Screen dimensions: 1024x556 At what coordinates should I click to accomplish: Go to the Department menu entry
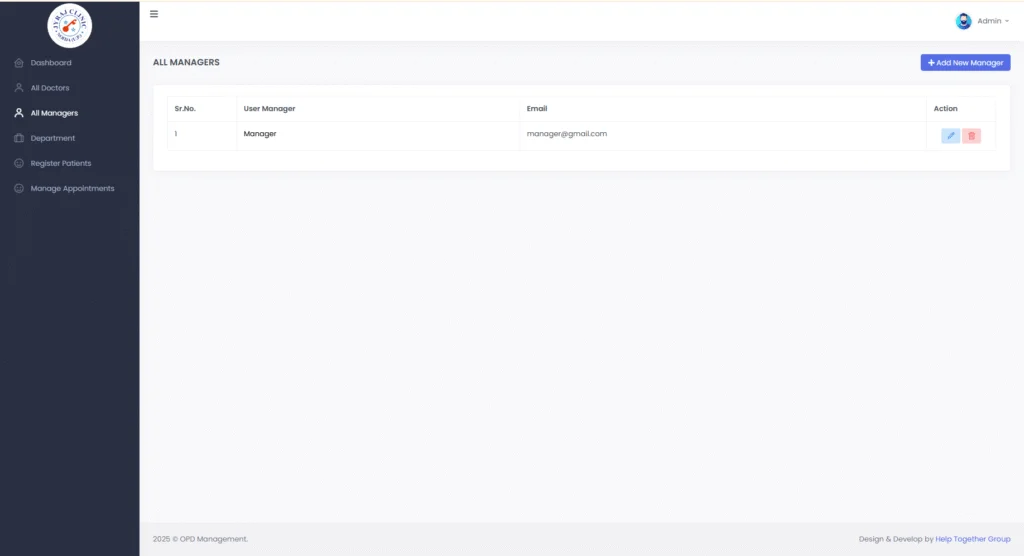pos(53,138)
